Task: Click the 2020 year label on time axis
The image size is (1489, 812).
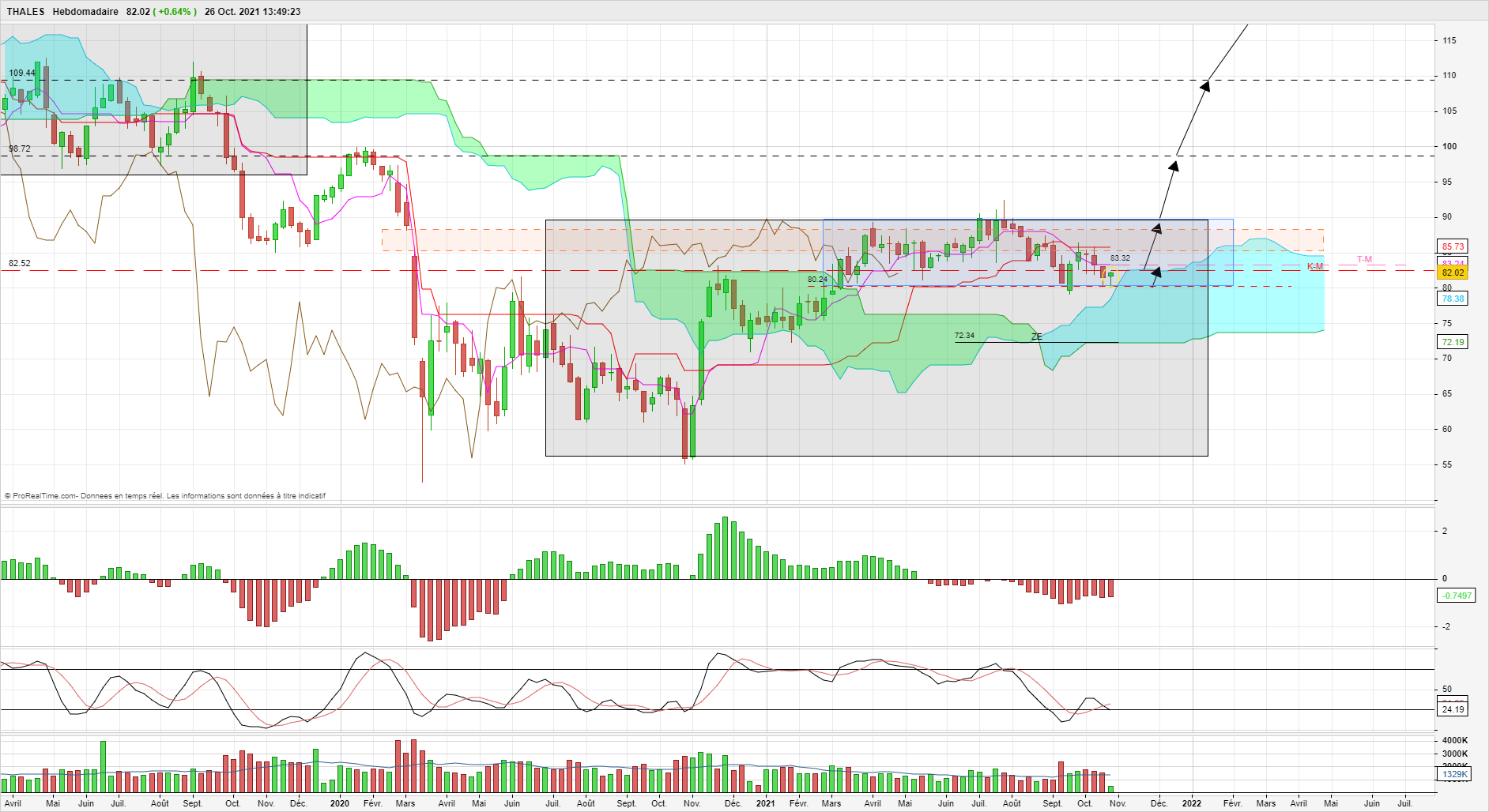Action: point(340,803)
